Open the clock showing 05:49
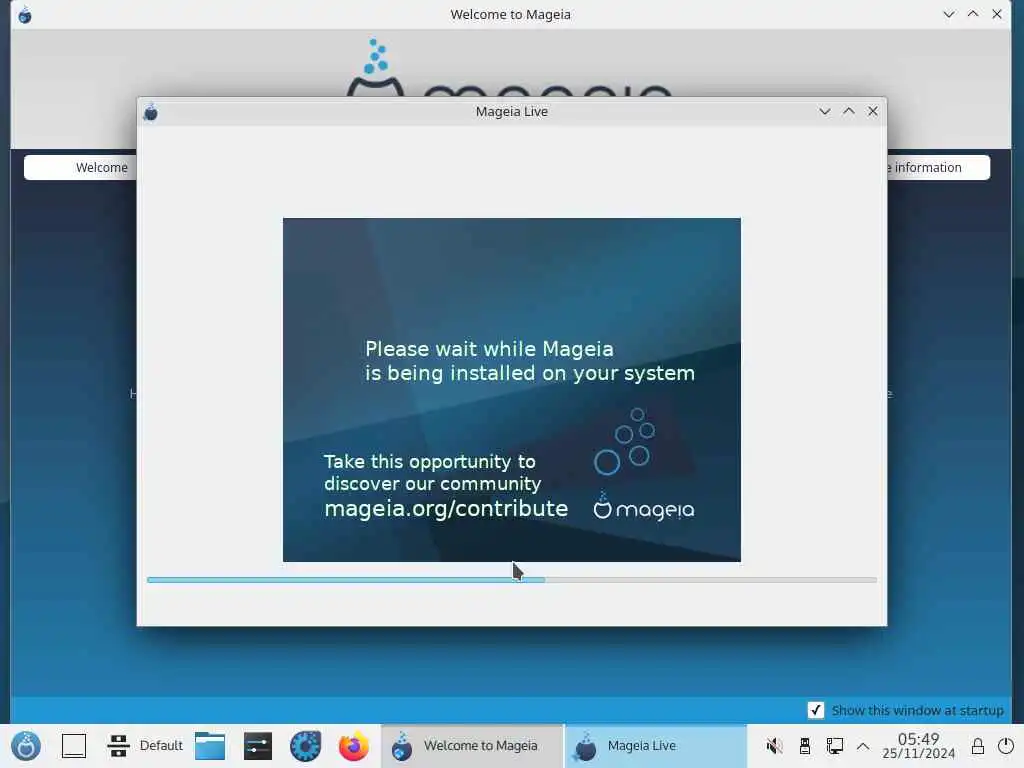The image size is (1024, 768). [918, 746]
